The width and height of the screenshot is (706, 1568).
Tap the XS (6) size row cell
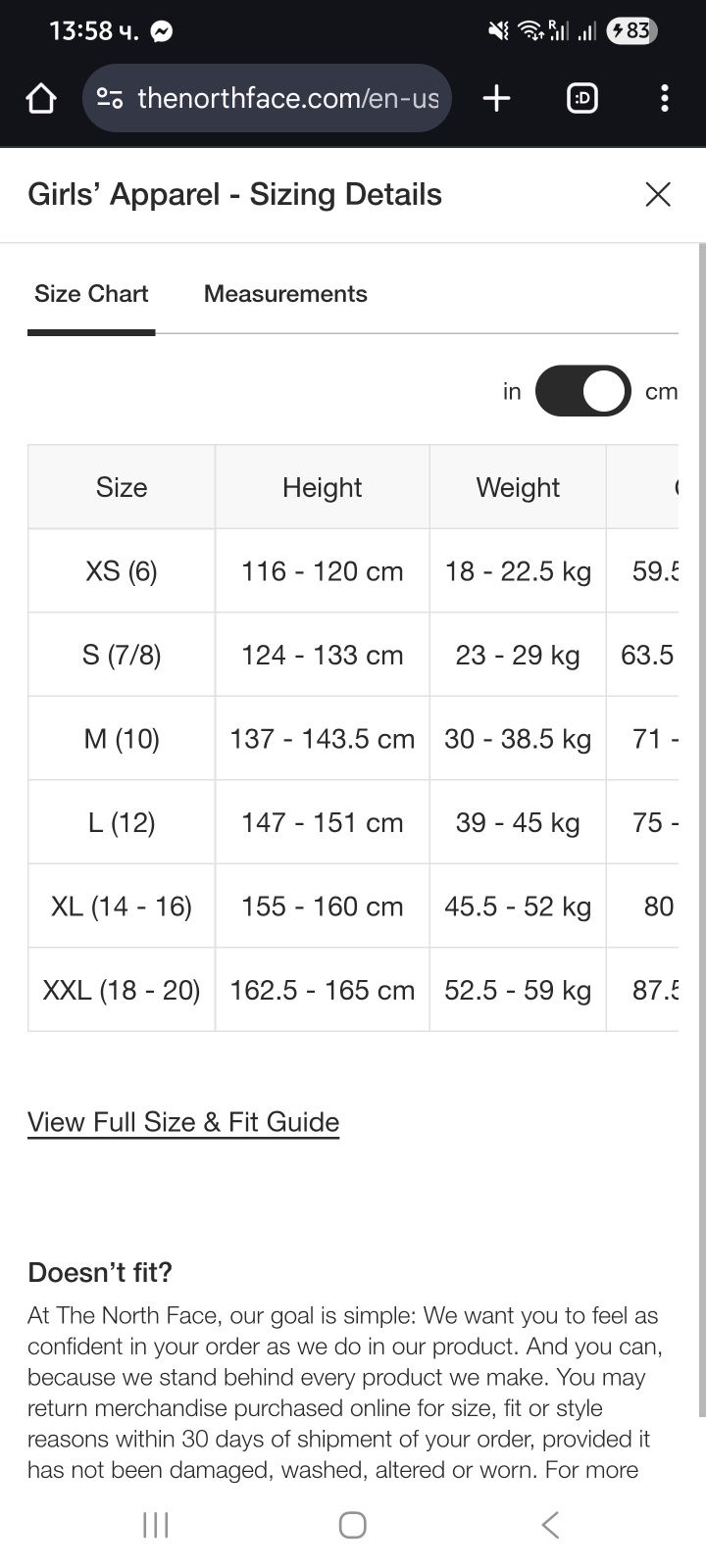click(x=122, y=571)
